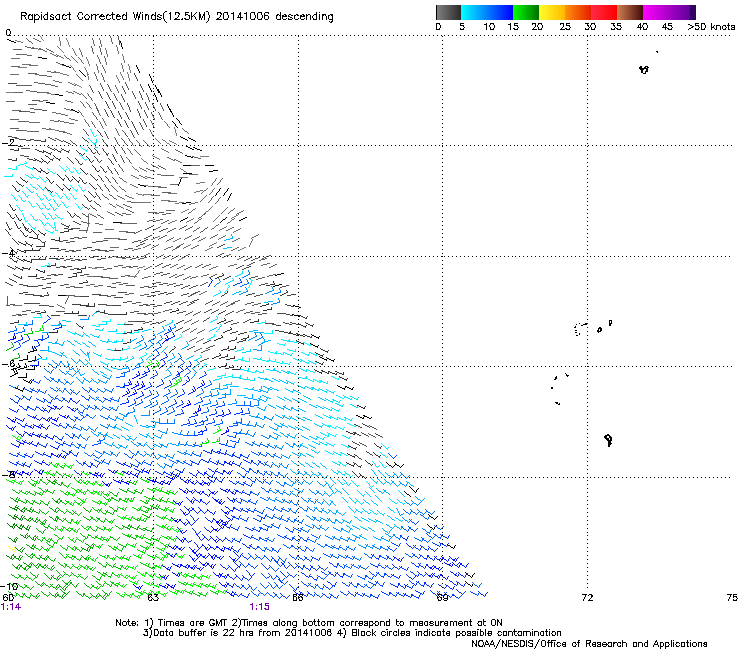Click the yellow 20-25 knots legend color
Viewport: 740px width, 650px height.
click(552, 12)
